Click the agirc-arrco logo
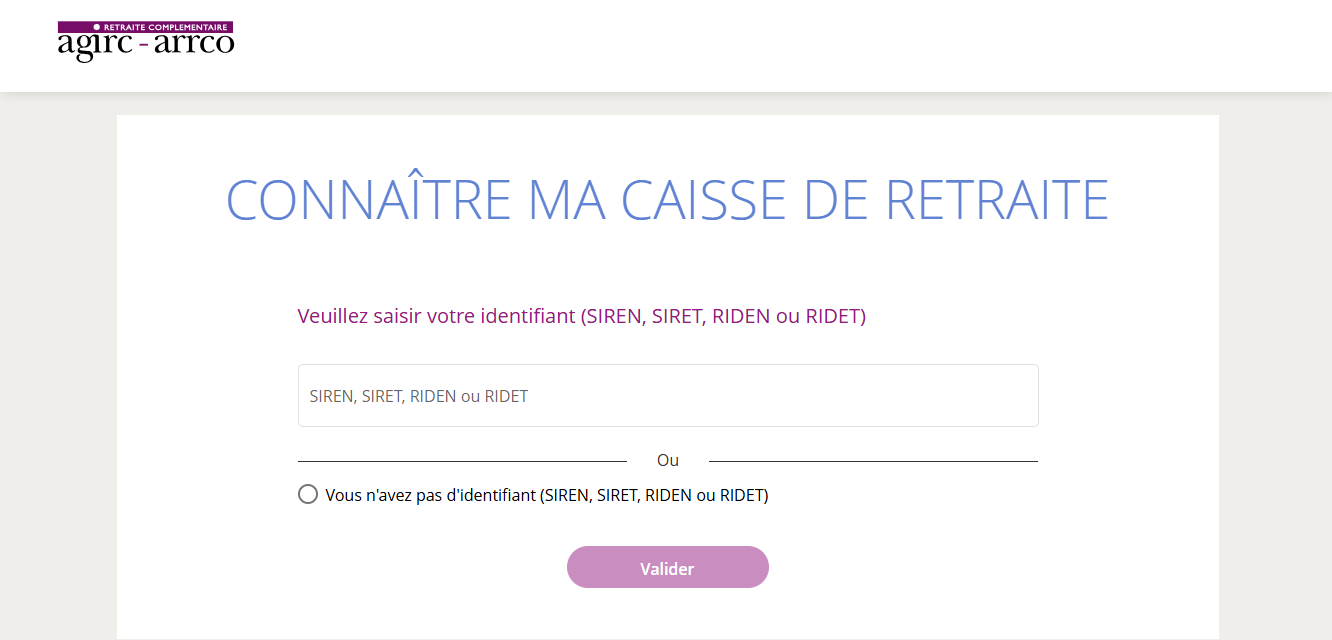Image resolution: width=1332 pixels, height=640 pixels. tap(146, 41)
